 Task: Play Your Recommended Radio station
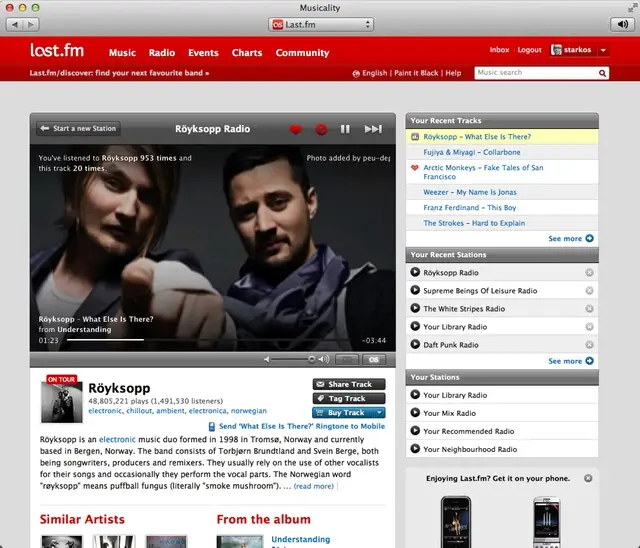click(415, 430)
